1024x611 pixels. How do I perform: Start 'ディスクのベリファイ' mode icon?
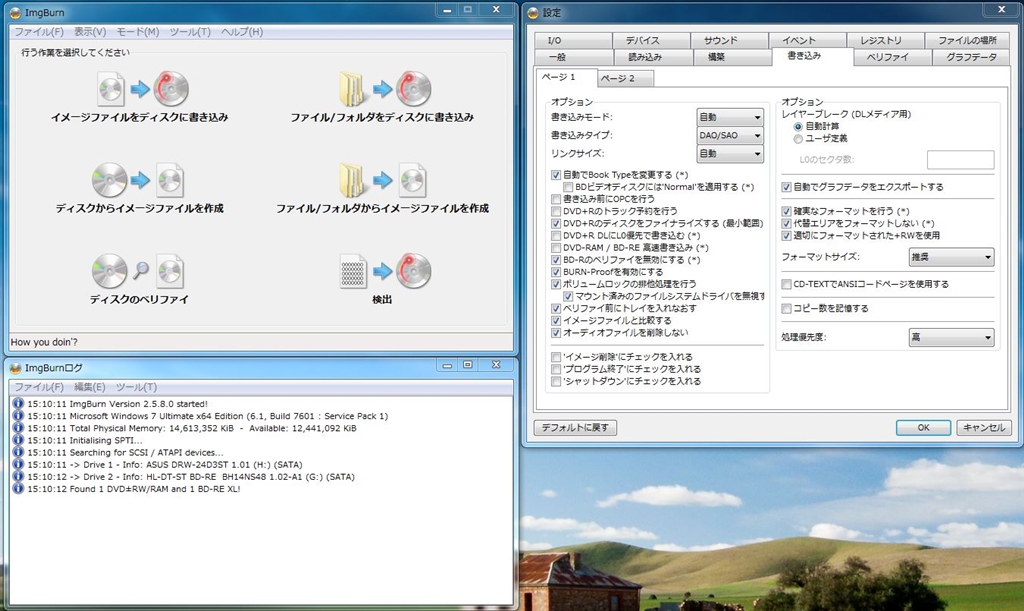(138, 272)
